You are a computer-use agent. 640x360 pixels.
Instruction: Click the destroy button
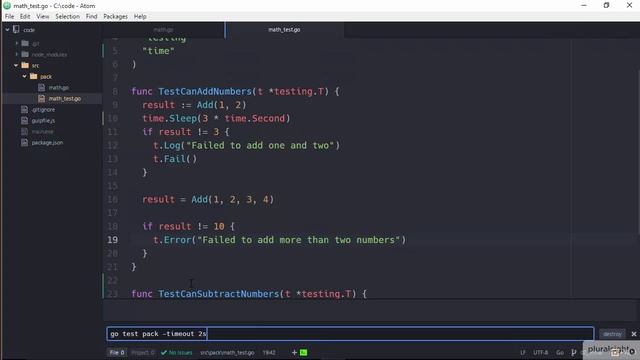click(612, 334)
